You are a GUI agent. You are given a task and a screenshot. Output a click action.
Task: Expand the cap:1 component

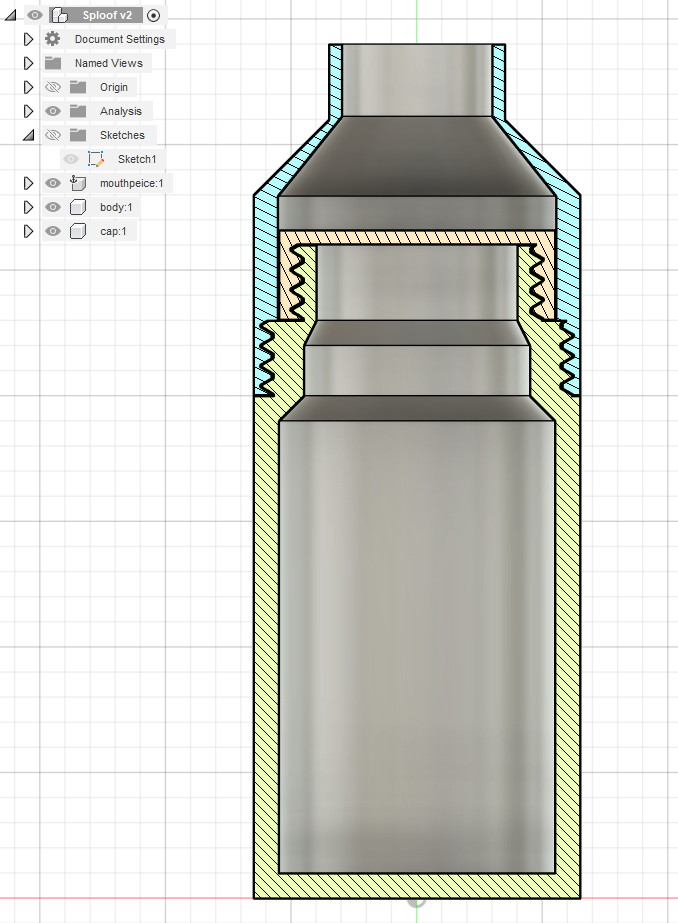[x=28, y=231]
